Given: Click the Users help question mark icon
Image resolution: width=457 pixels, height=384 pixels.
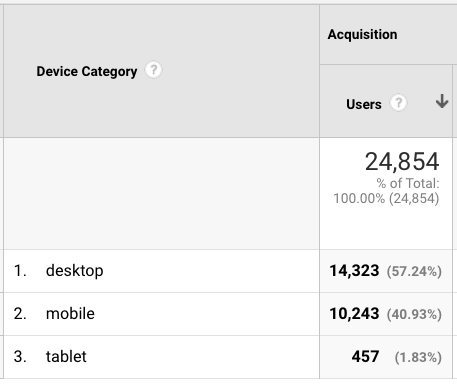Looking at the screenshot, I should [x=398, y=103].
